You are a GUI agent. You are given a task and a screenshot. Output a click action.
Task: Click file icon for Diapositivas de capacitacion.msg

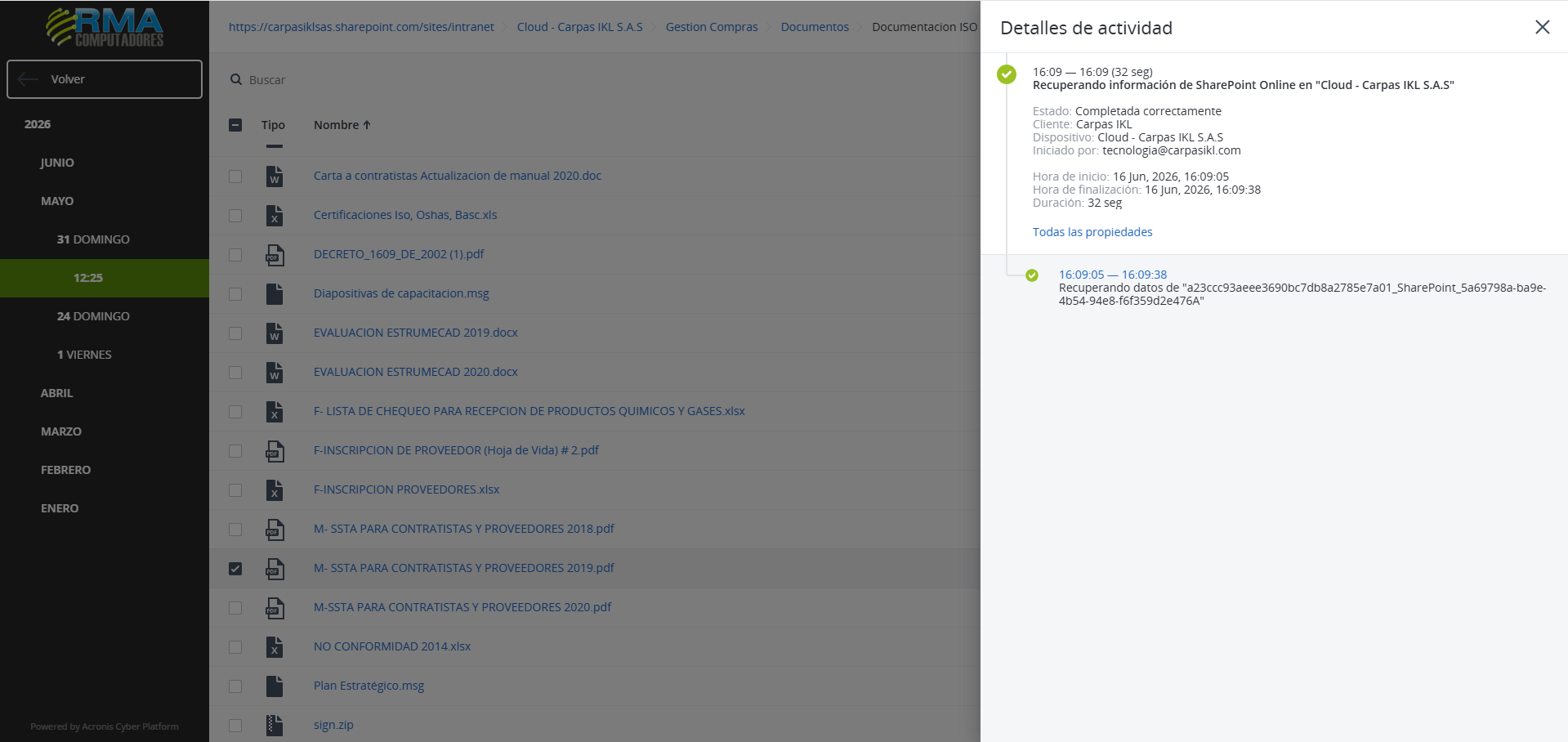[x=275, y=293]
